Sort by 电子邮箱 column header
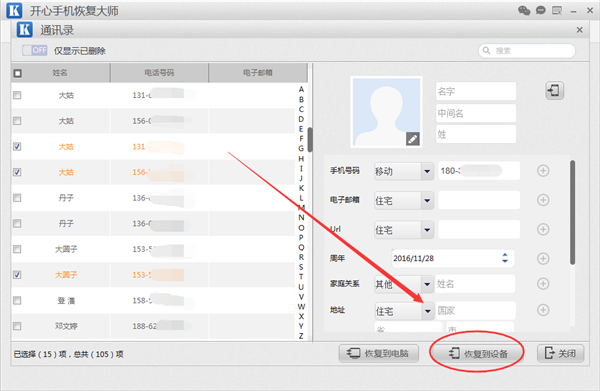The width and height of the screenshot is (600, 391). [x=258, y=73]
